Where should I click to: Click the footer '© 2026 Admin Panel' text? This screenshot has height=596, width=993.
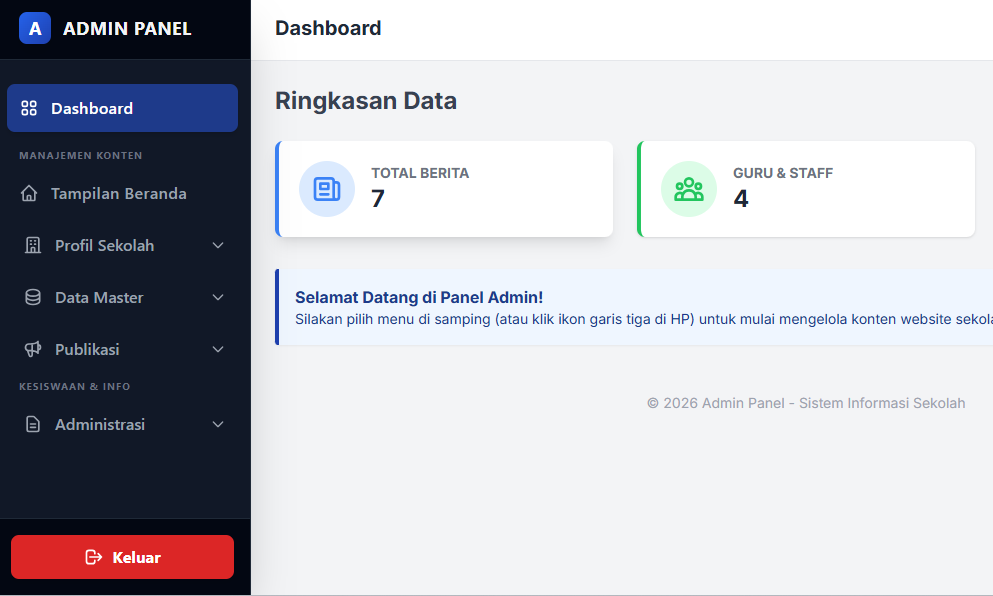[x=806, y=403]
